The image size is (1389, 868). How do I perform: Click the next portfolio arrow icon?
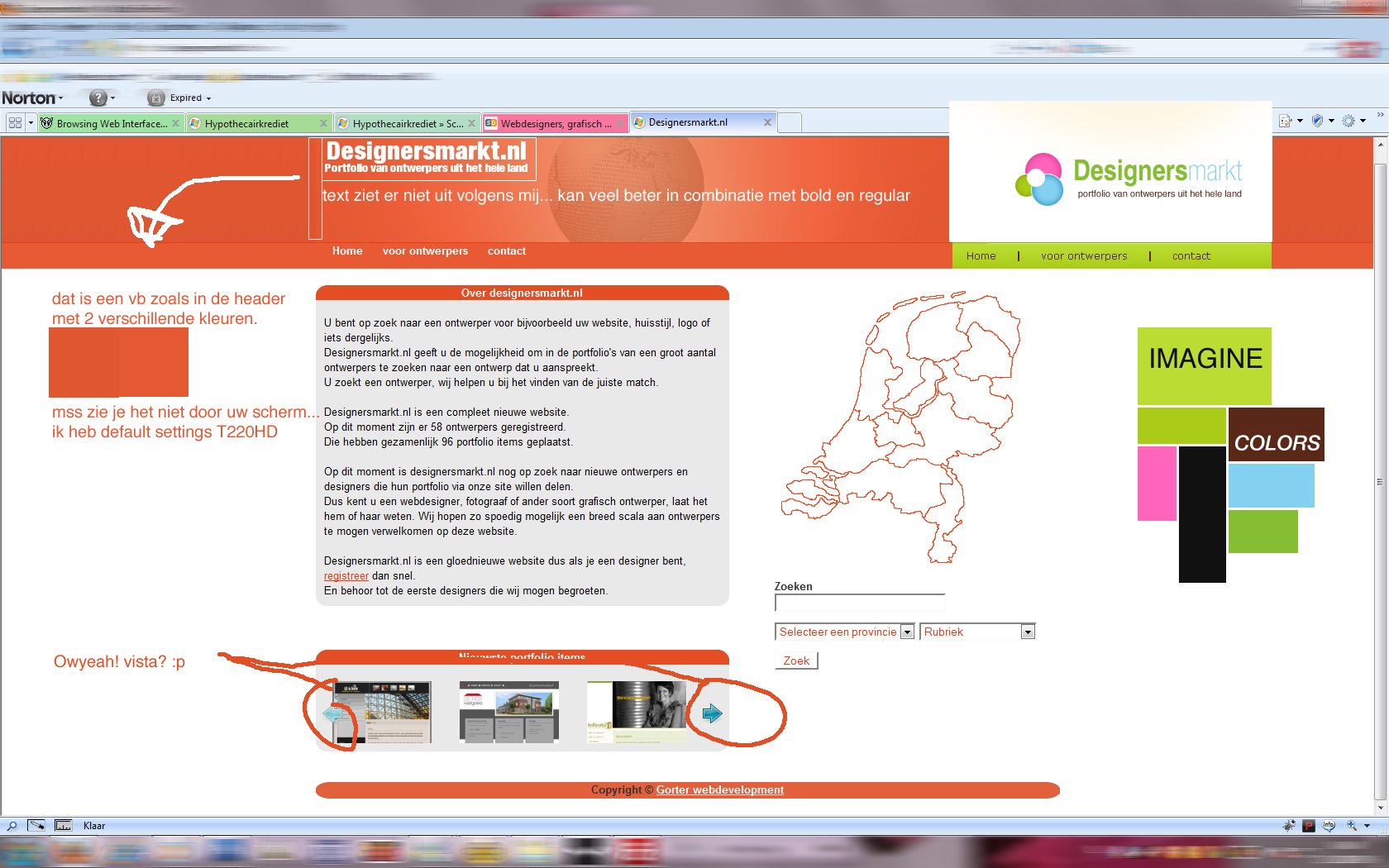coord(712,713)
